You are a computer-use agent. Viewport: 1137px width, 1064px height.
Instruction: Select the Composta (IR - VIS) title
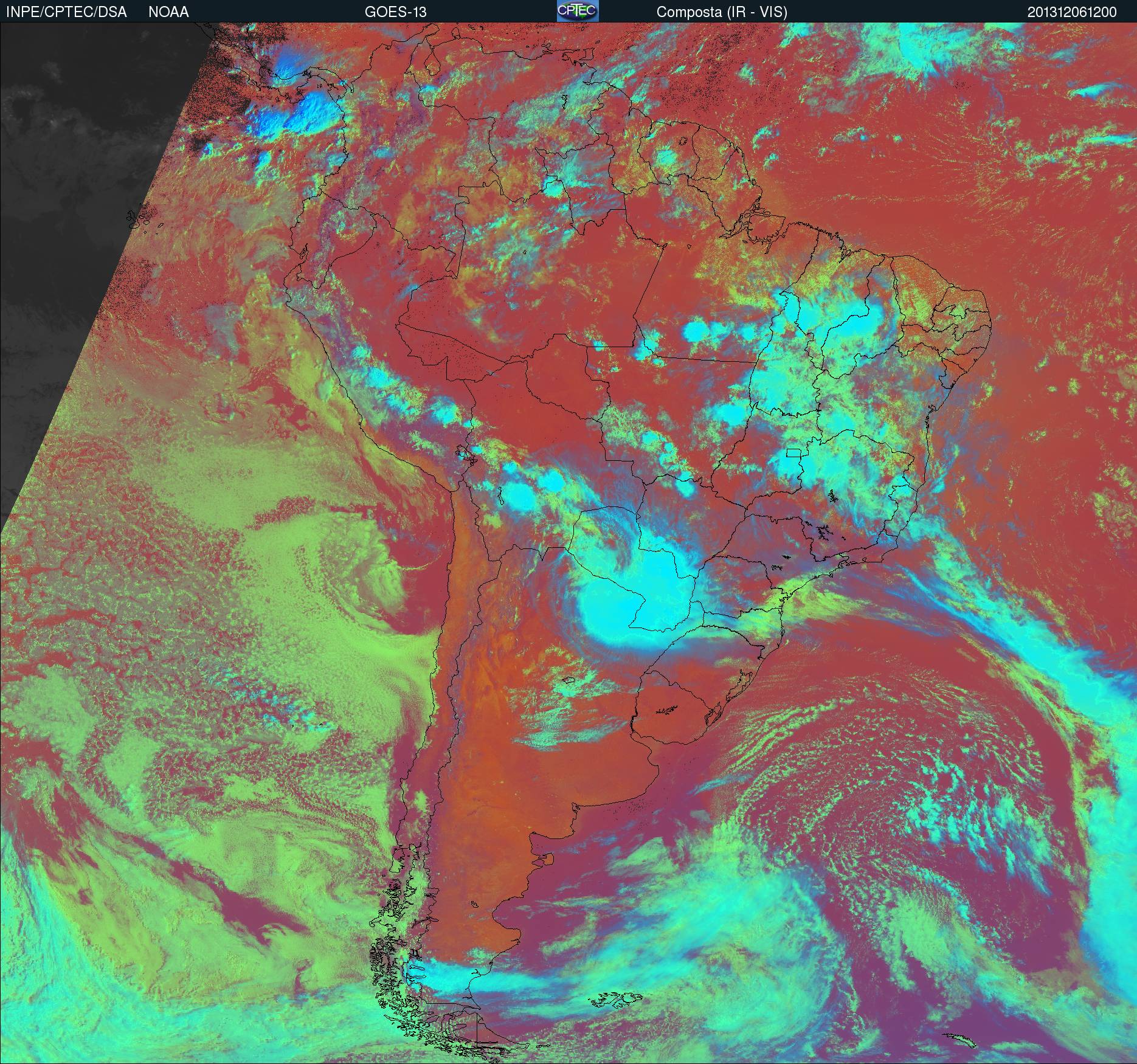tap(722, 12)
